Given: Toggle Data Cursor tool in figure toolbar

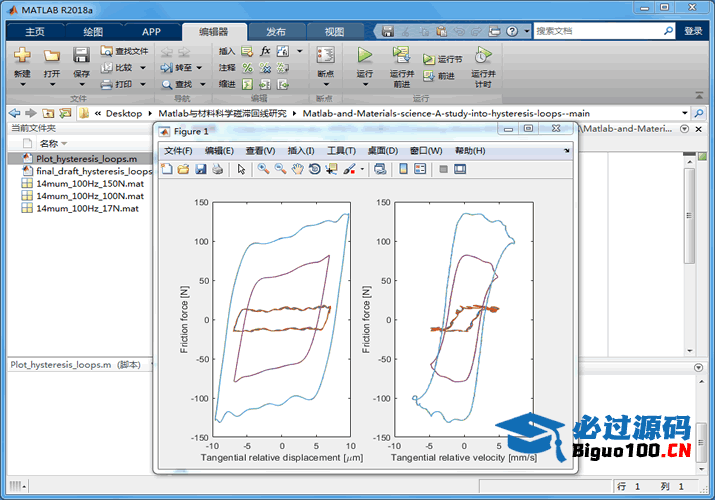Looking at the screenshot, I should click(332, 169).
